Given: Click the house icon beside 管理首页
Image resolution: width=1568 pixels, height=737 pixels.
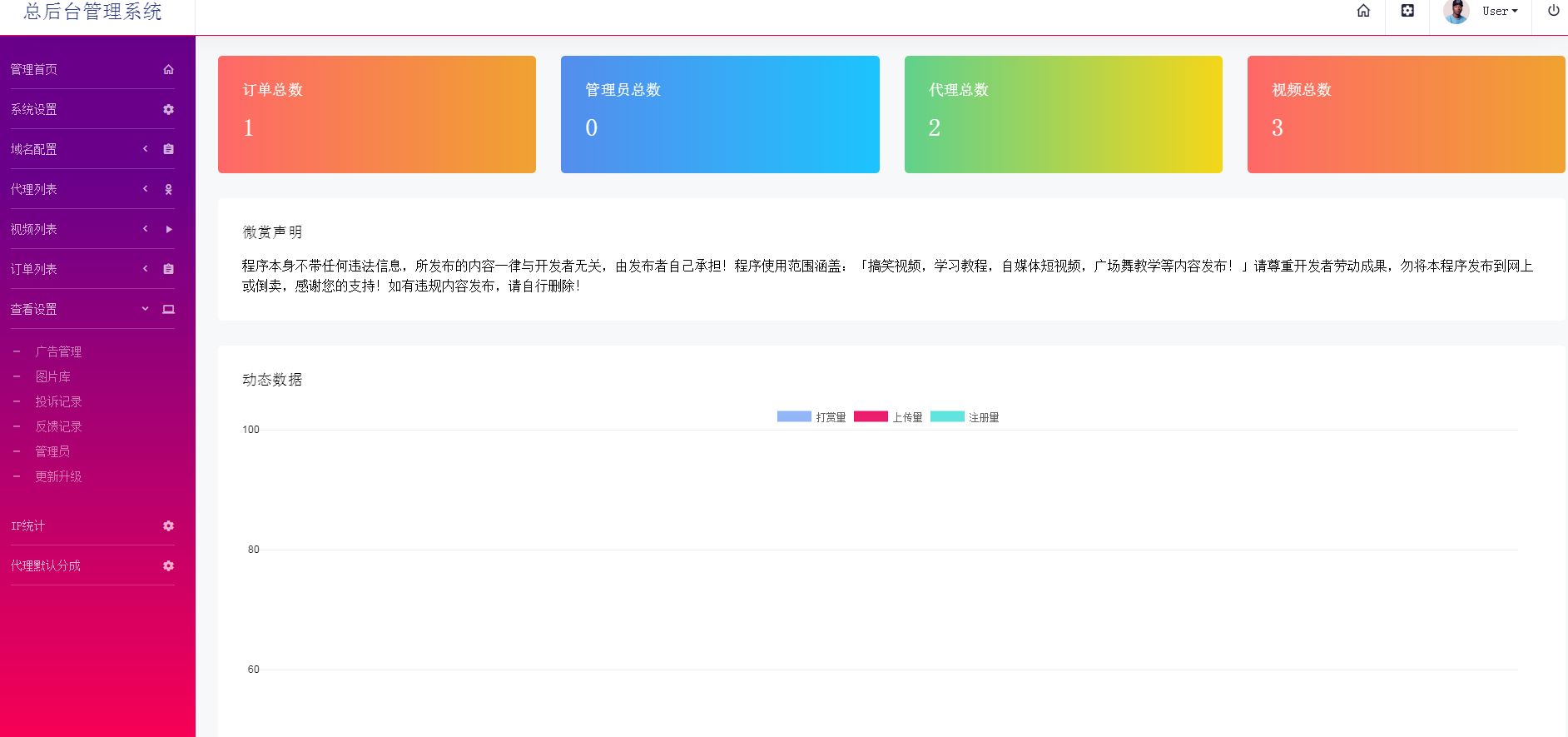Looking at the screenshot, I should 168,69.
